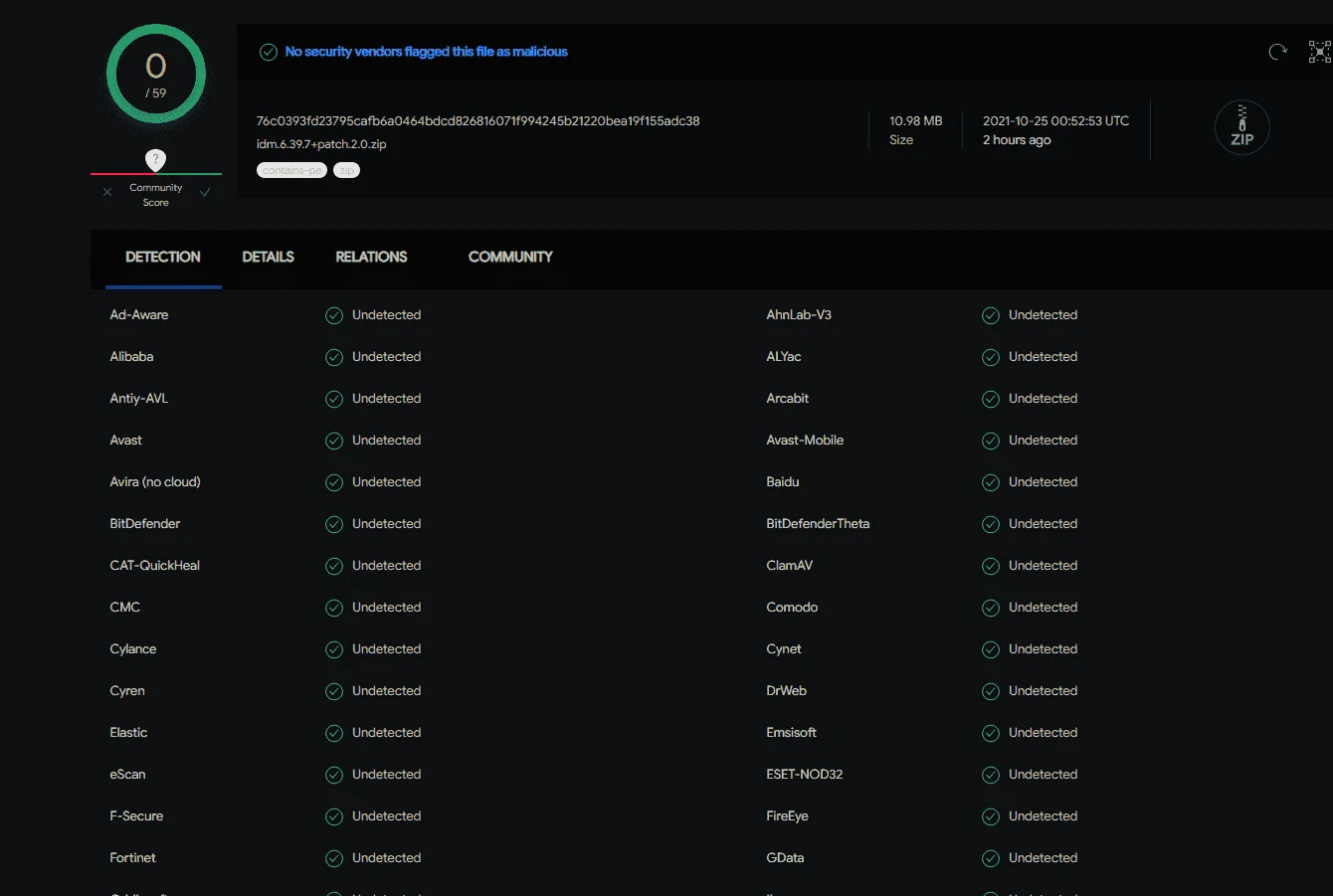Click the check icon next to FireEye

tap(991, 816)
